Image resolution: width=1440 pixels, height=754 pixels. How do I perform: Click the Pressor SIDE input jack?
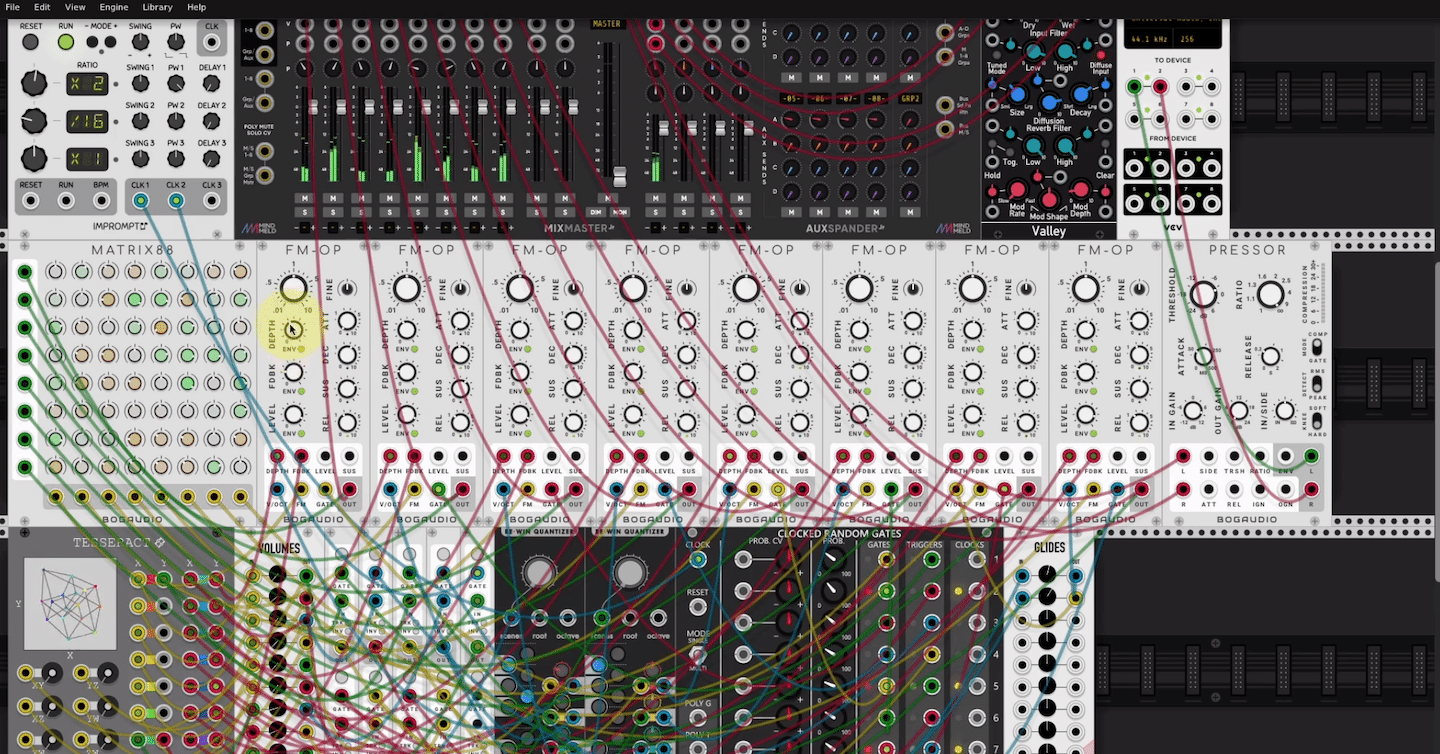(x=1209, y=457)
